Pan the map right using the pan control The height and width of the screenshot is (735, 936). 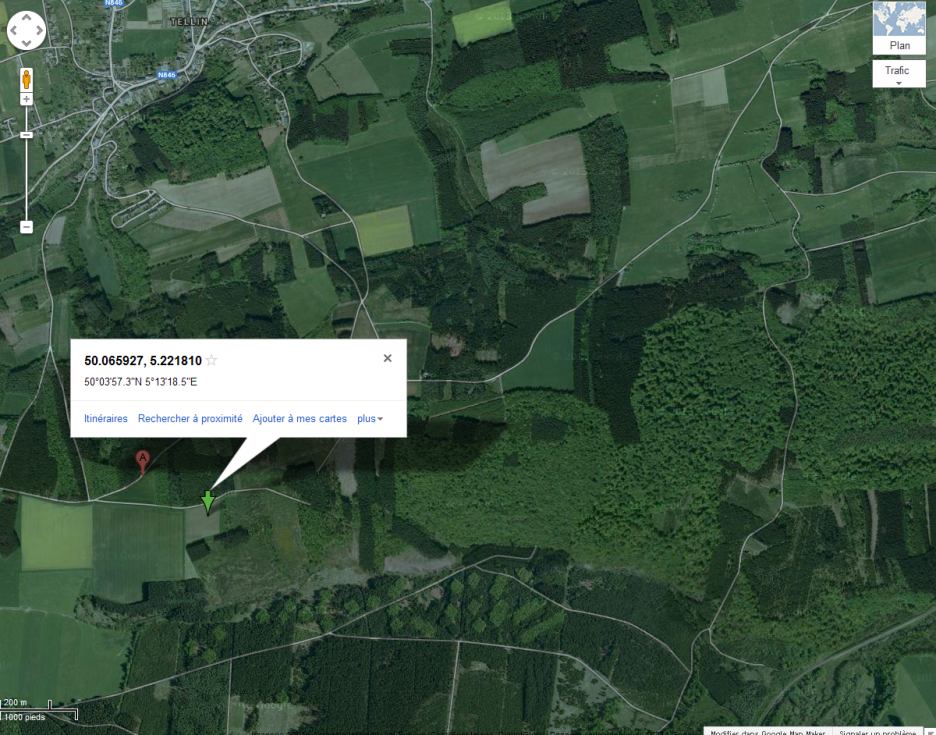39,30
